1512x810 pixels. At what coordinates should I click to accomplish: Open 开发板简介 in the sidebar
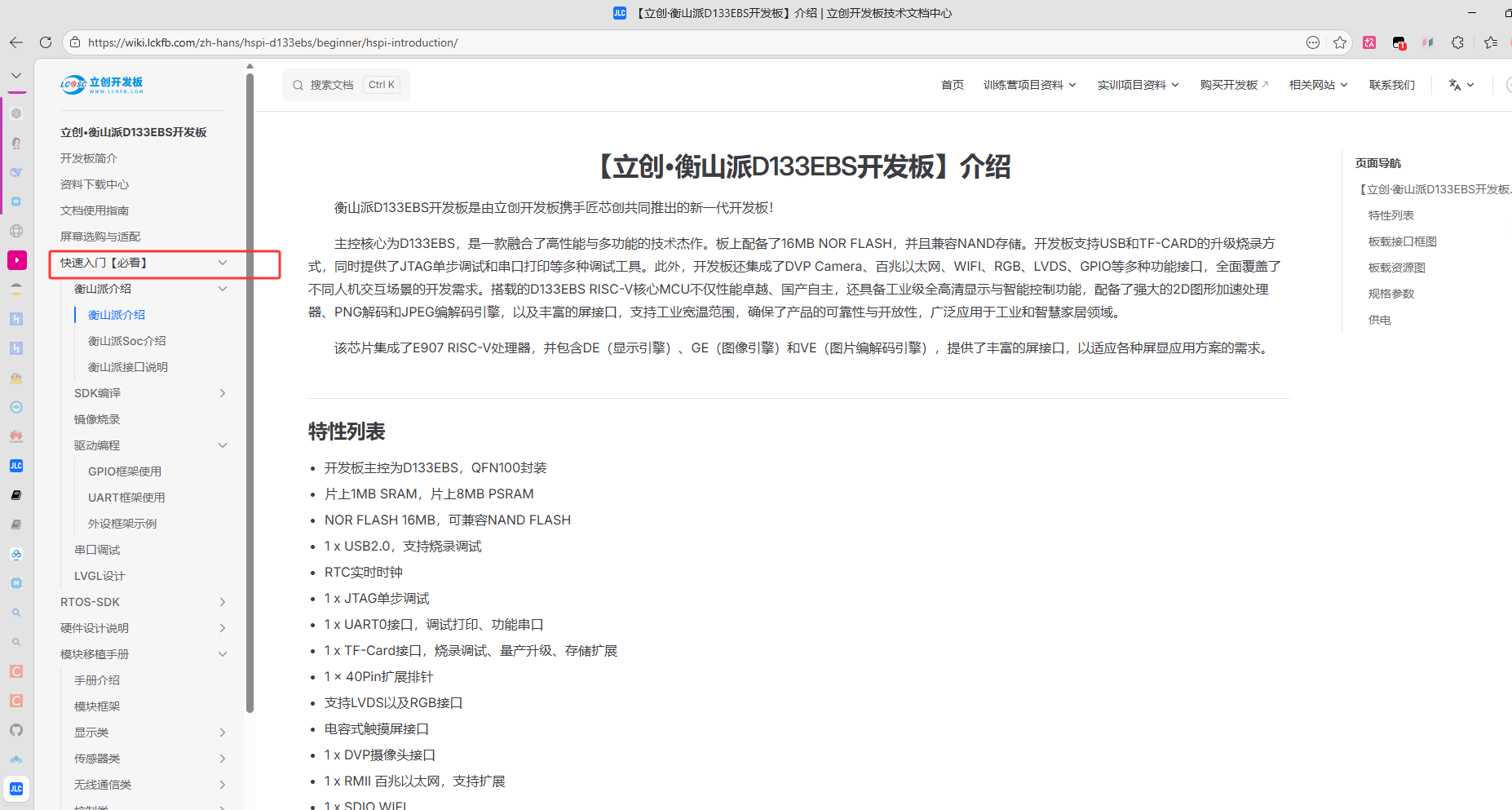point(89,158)
